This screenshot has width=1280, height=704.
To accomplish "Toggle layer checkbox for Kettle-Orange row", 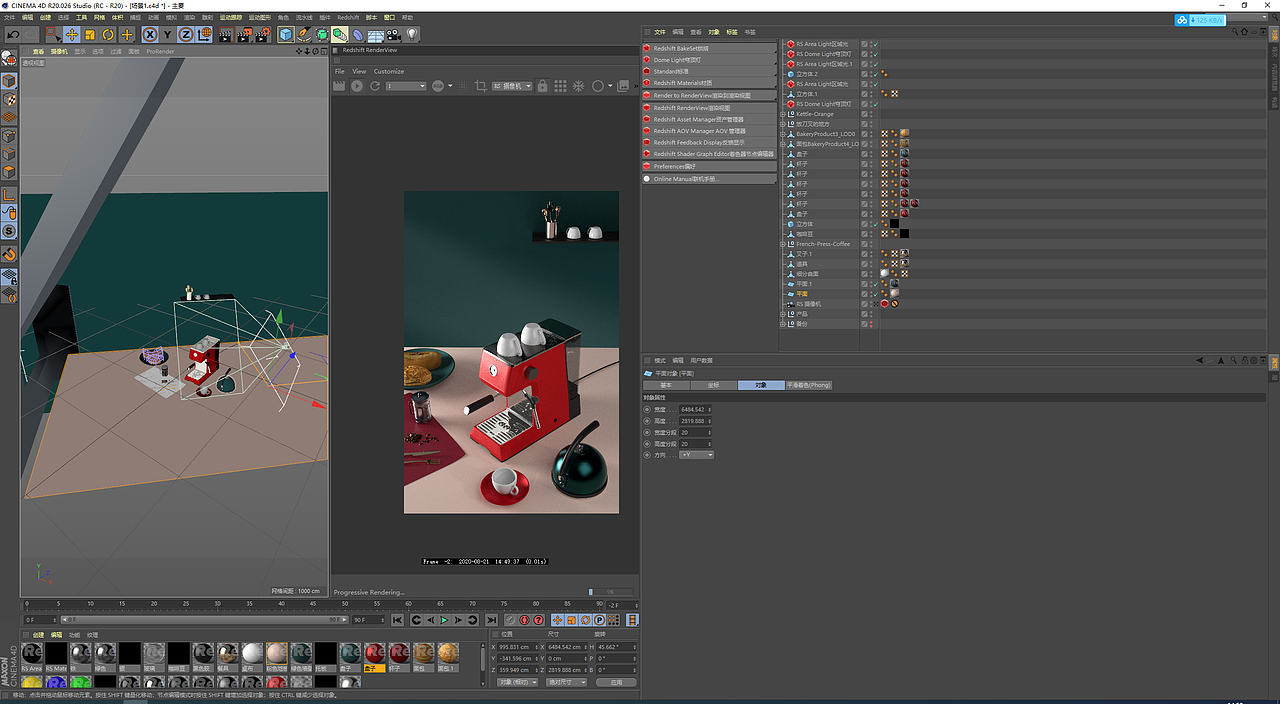I will tap(864, 114).
